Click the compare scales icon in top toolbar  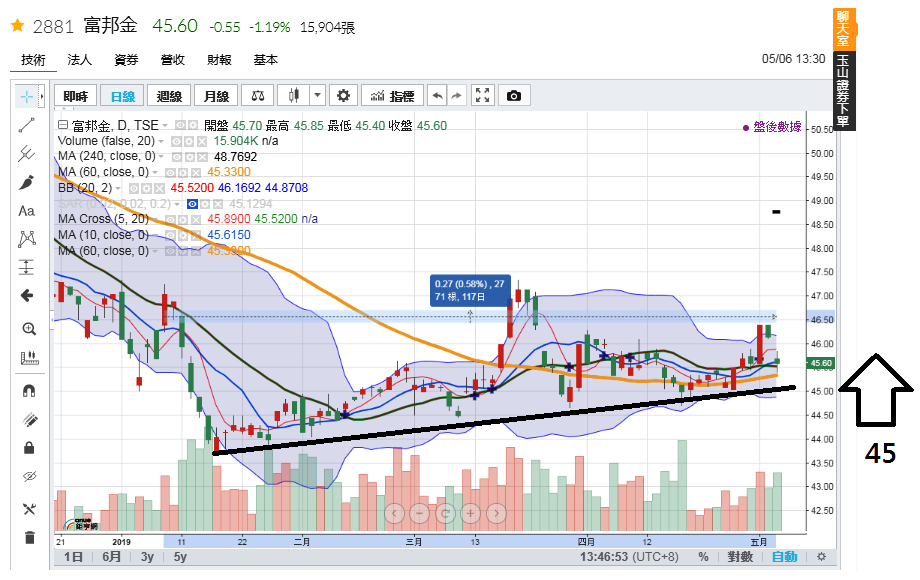pyautogui.click(x=258, y=96)
